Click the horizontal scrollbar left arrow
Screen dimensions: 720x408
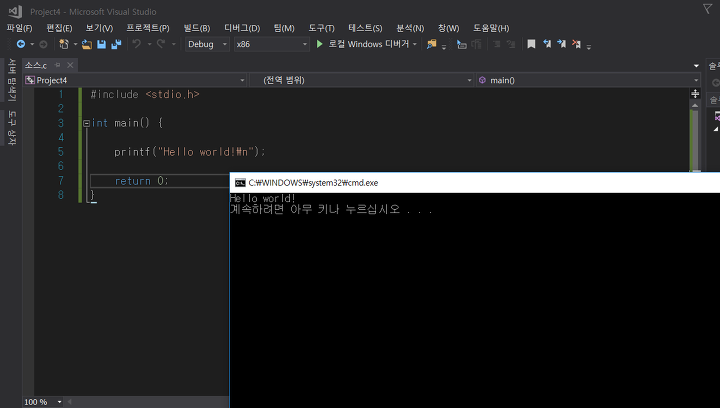(70, 402)
